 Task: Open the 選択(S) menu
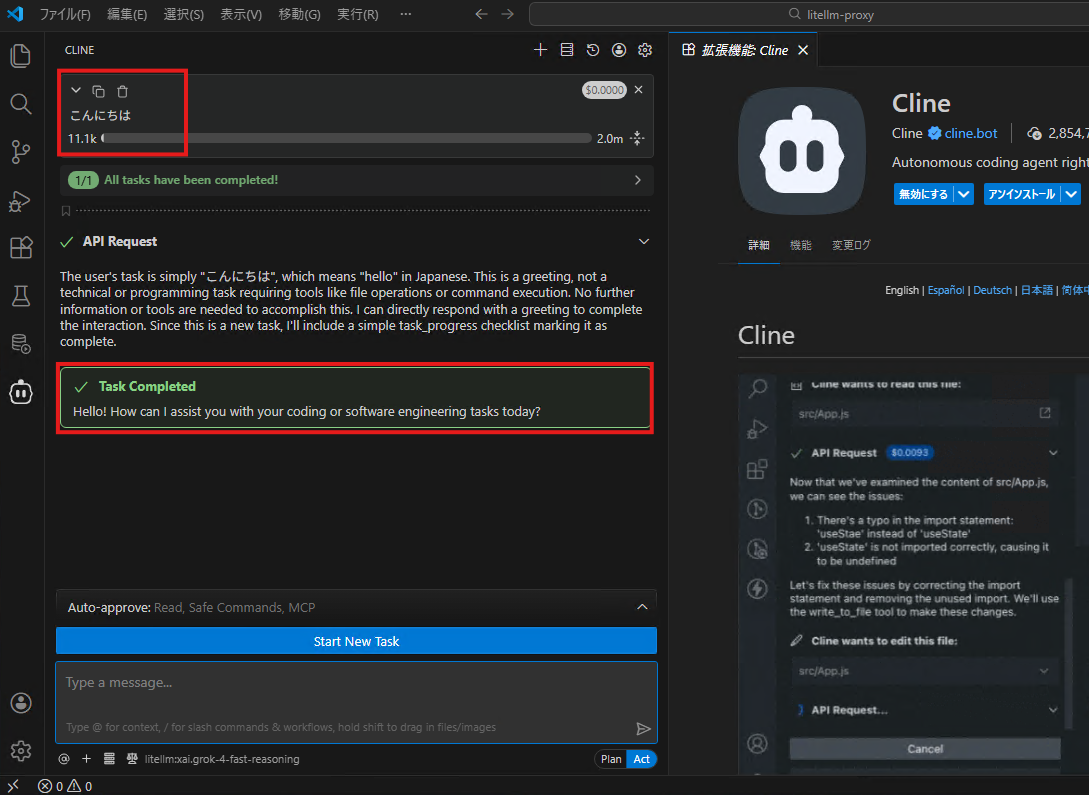tap(183, 15)
